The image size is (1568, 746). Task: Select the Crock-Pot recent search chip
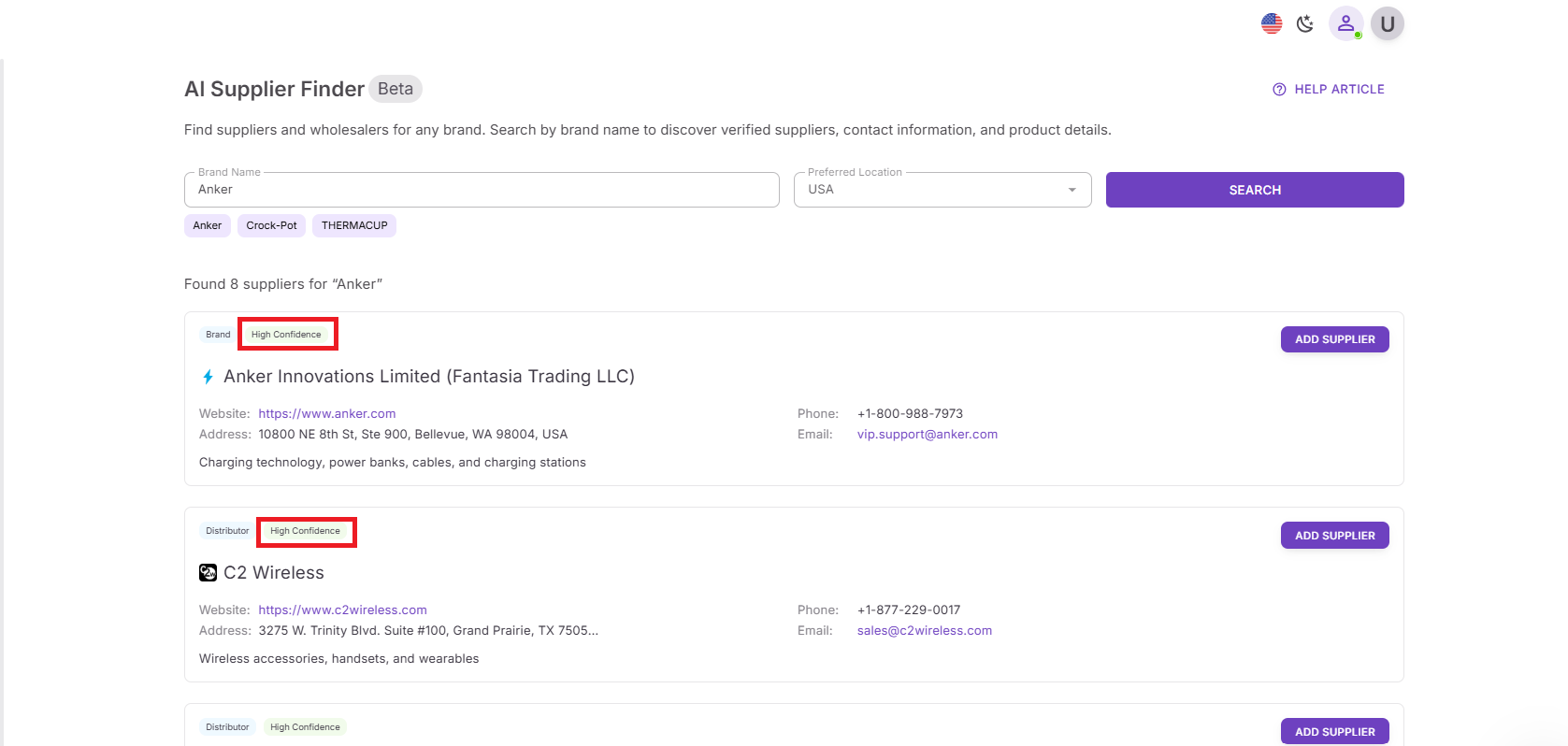click(271, 225)
